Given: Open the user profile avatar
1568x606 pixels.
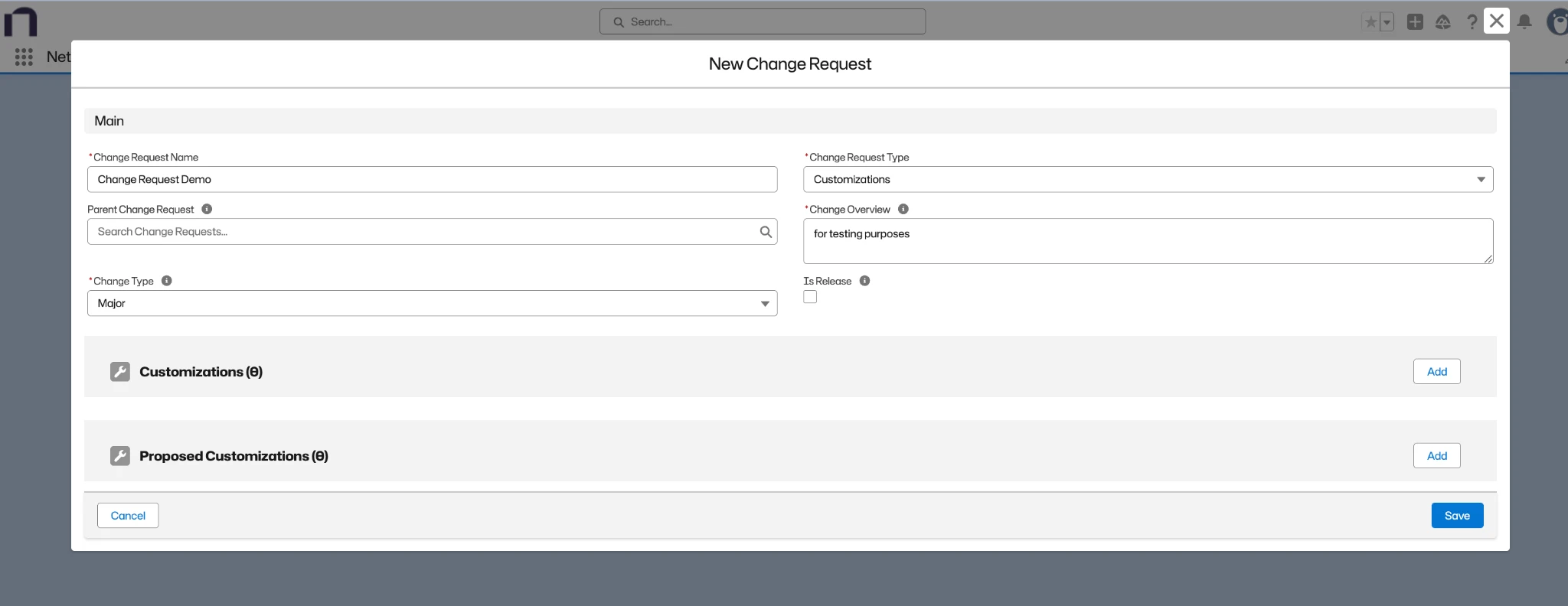Looking at the screenshot, I should click(1557, 21).
